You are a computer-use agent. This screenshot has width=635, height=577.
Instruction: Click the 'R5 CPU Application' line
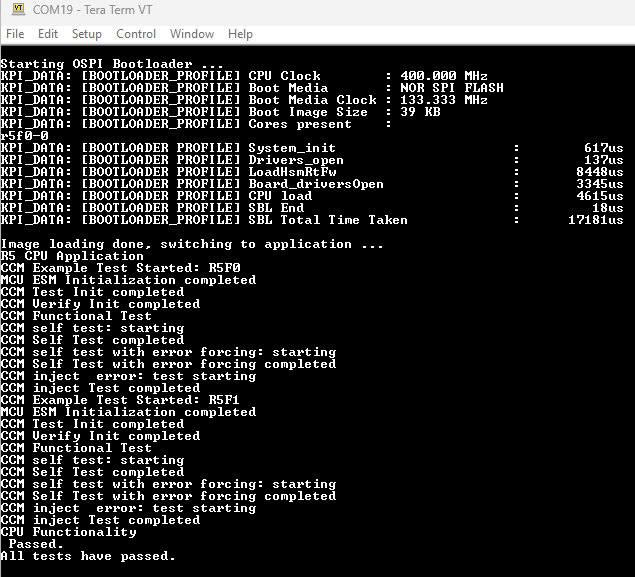[72, 256]
